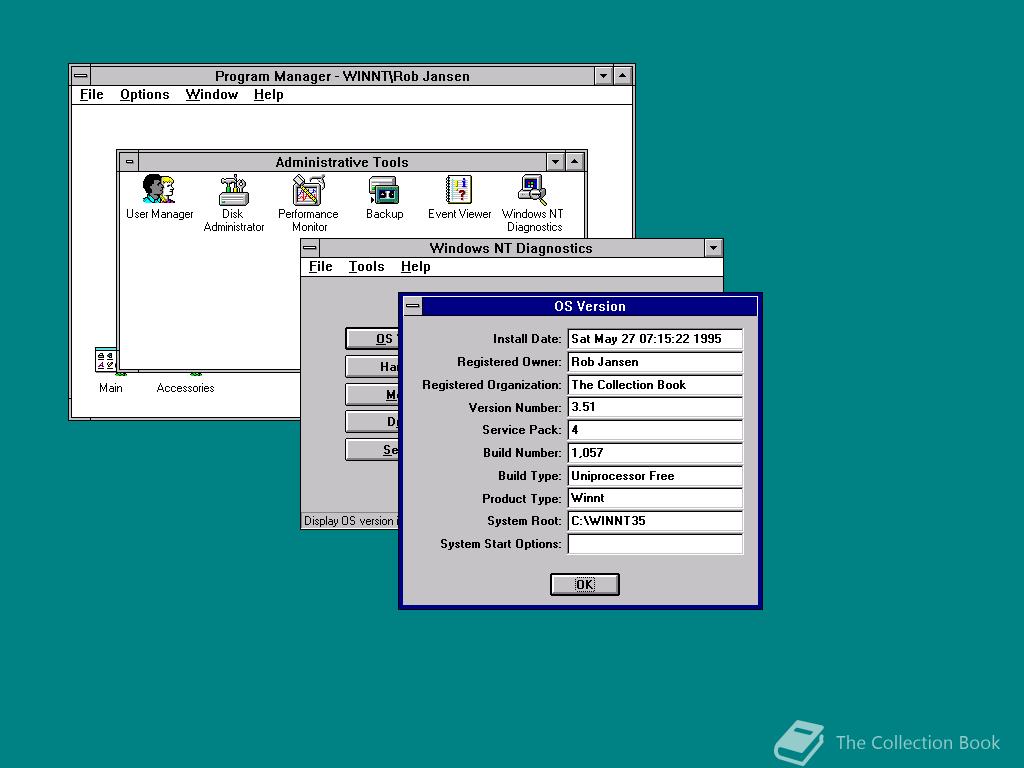The height and width of the screenshot is (768, 1024).
Task: Click the Version Number field showing 3.51
Action: (x=655, y=407)
